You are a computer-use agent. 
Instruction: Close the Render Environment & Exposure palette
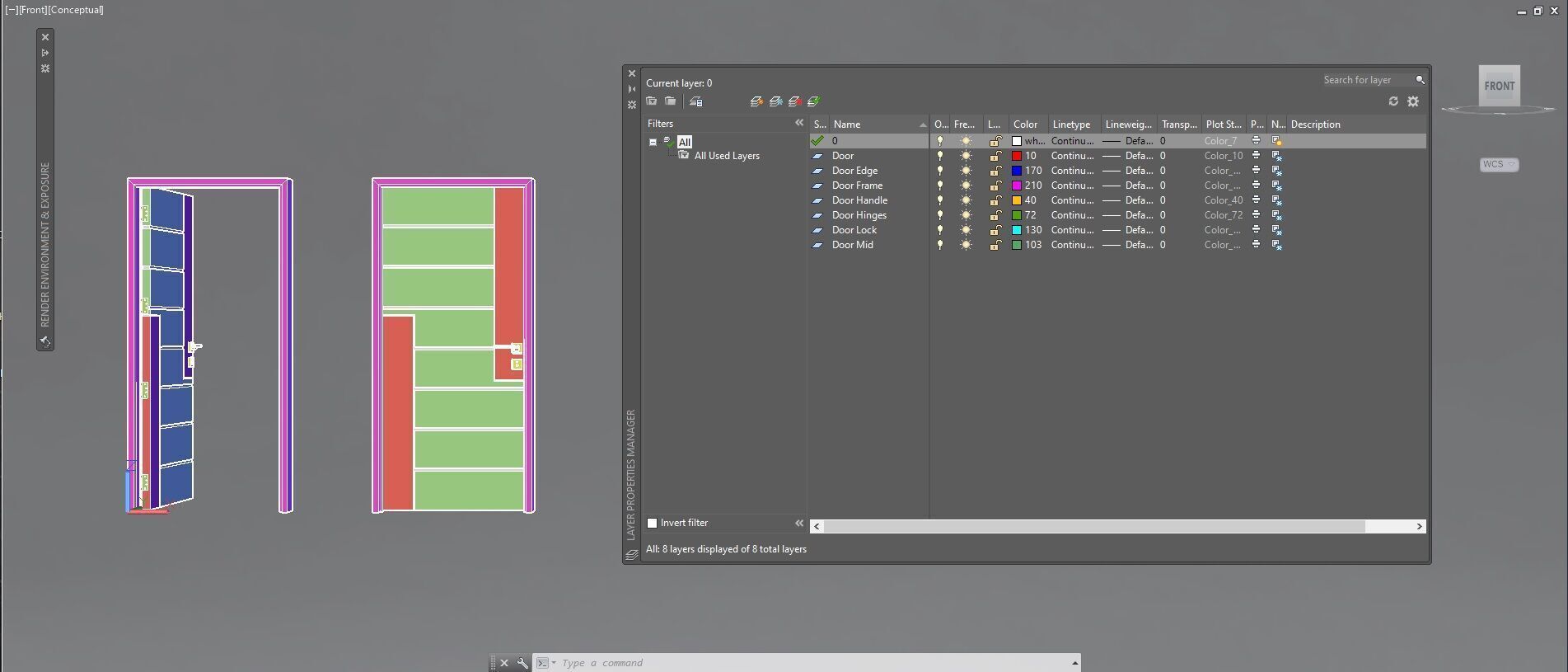point(45,37)
